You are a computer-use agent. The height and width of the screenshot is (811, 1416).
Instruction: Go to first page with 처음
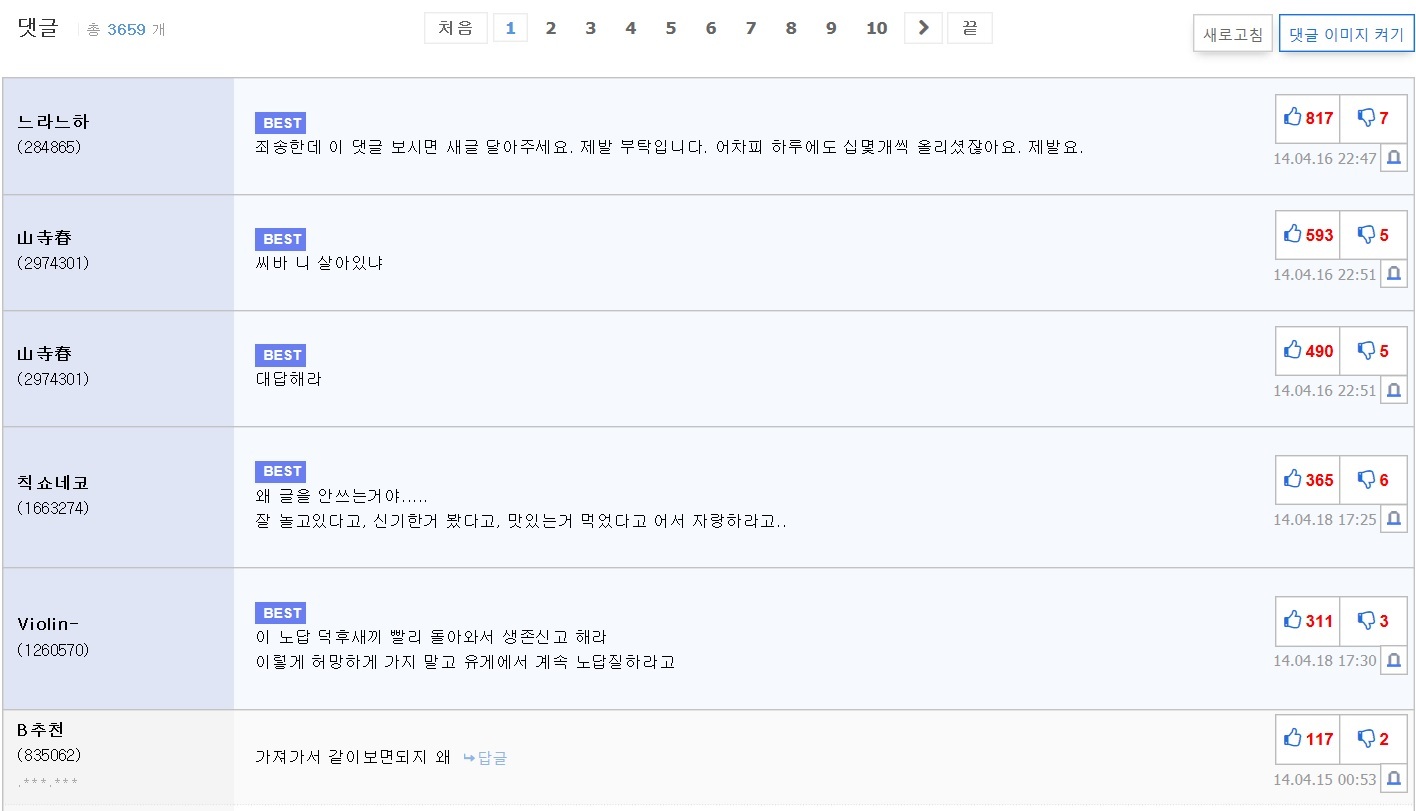point(455,28)
